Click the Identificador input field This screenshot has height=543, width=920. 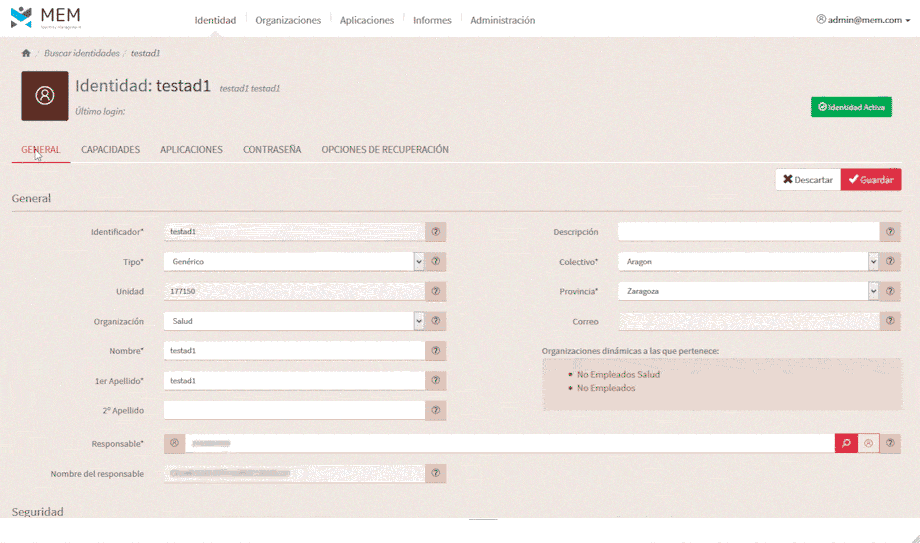(295, 231)
